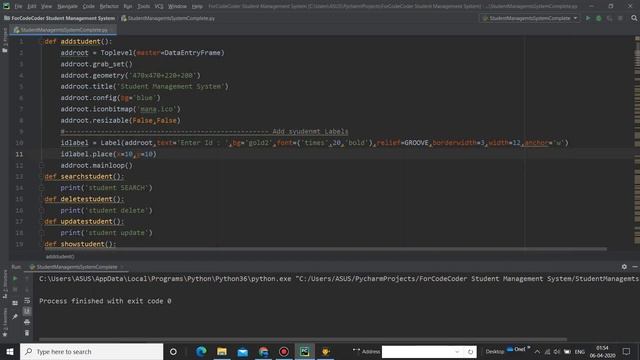Click ForCodeCoder Student Management System breadcrumb
This screenshot has width=640, height=360.
click(60, 18)
